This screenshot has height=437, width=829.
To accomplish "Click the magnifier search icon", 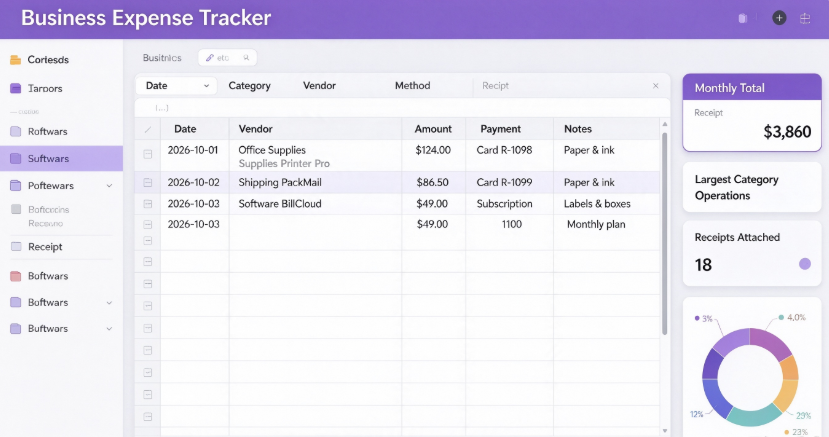I will click(246, 58).
